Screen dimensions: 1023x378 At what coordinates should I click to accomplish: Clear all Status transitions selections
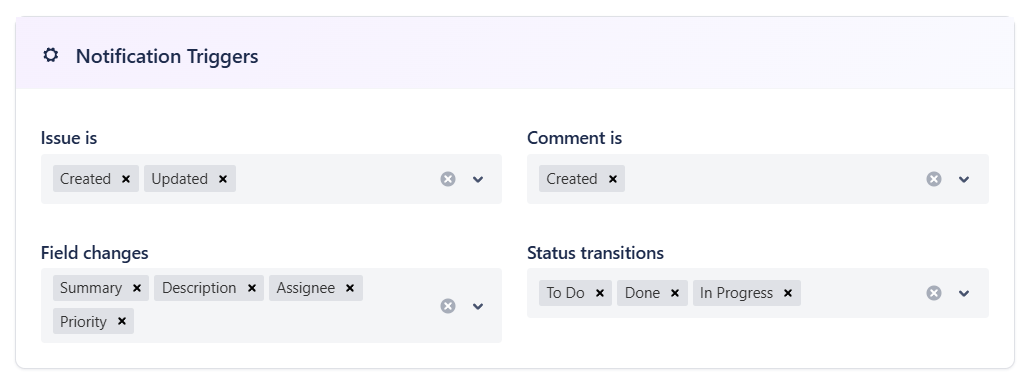(934, 293)
